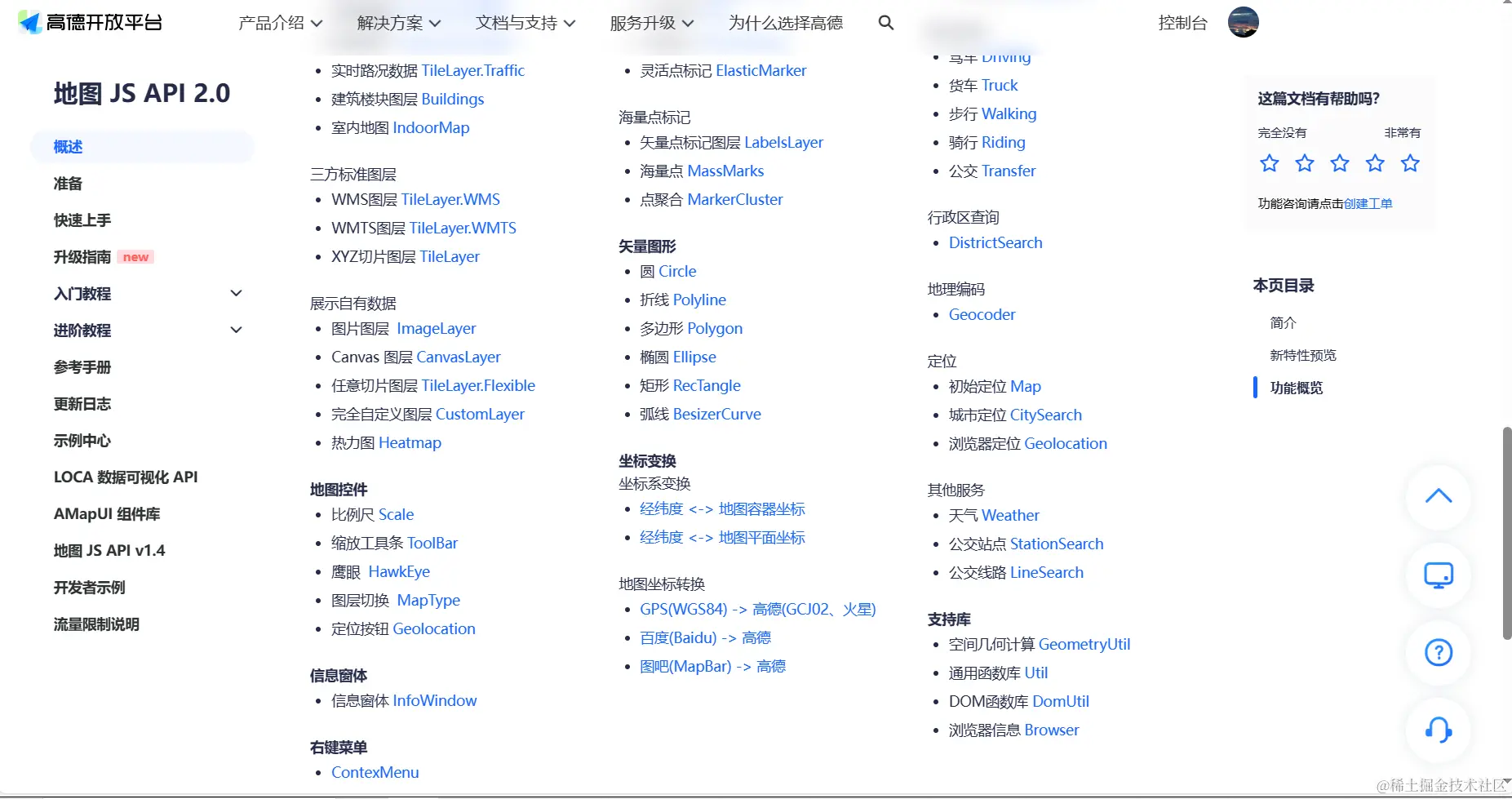Image resolution: width=1512 pixels, height=799 pixels.
Task: Open the HawkEye control link
Action: (399, 571)
